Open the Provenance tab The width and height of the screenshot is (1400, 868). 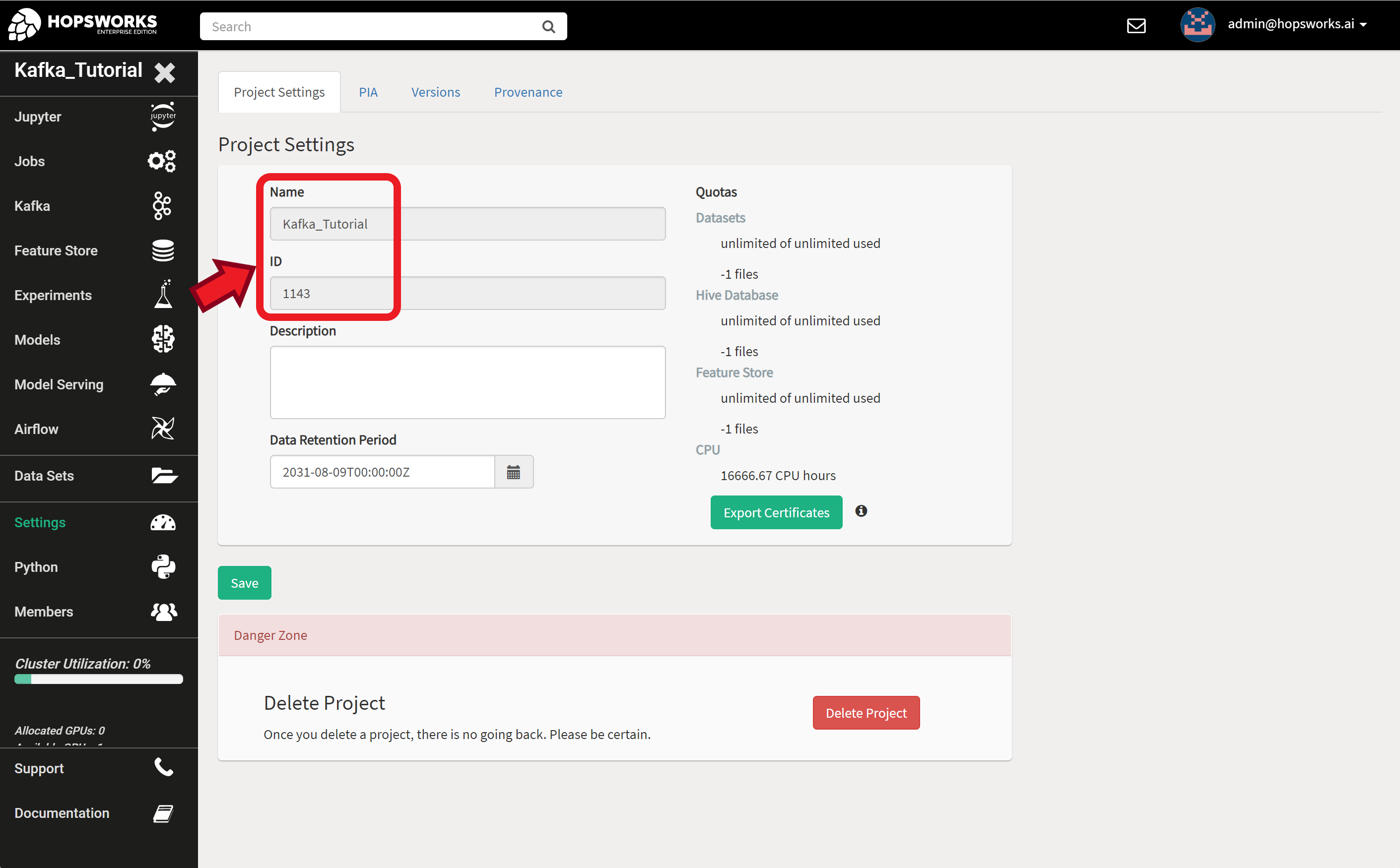point(528,92)
